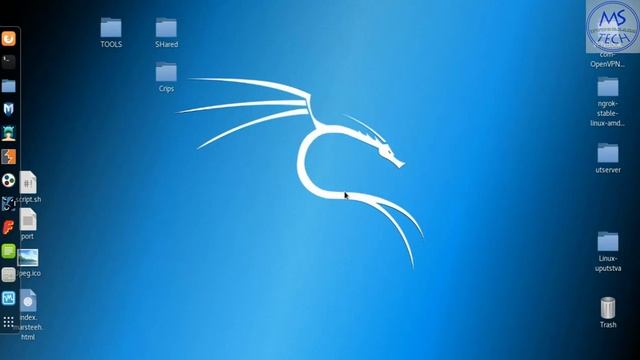
Task: Select the index html file icon
Action: click(x=28, y=300)
